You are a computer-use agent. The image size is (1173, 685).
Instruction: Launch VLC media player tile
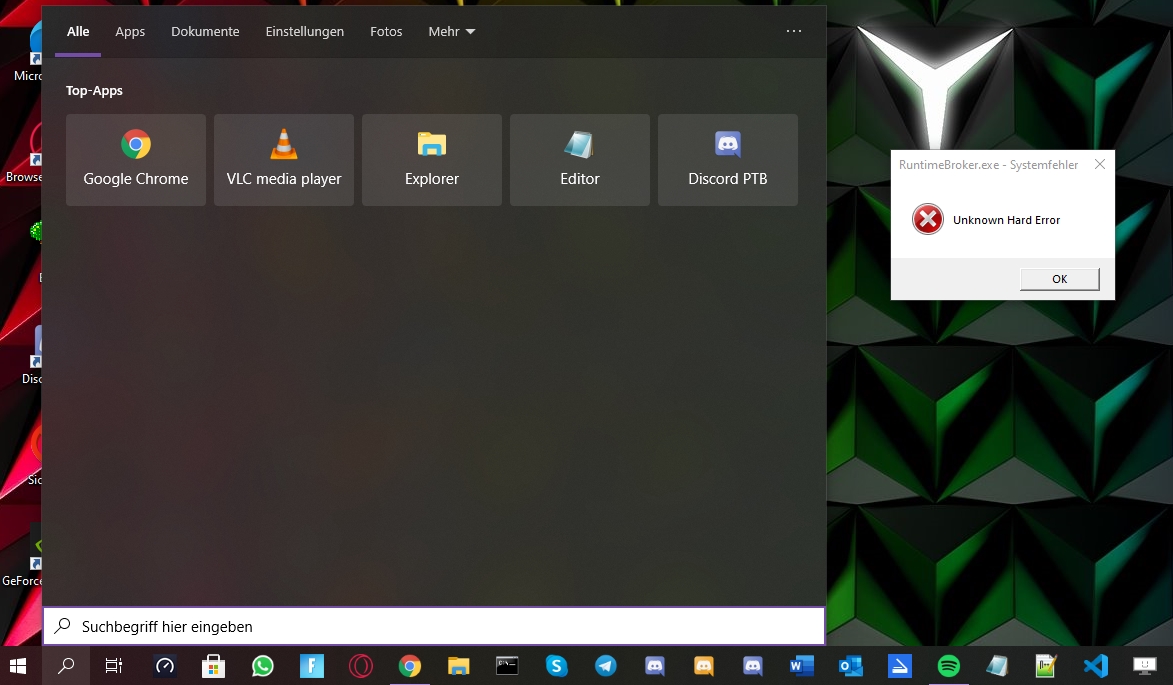click(x=284, y=160)
